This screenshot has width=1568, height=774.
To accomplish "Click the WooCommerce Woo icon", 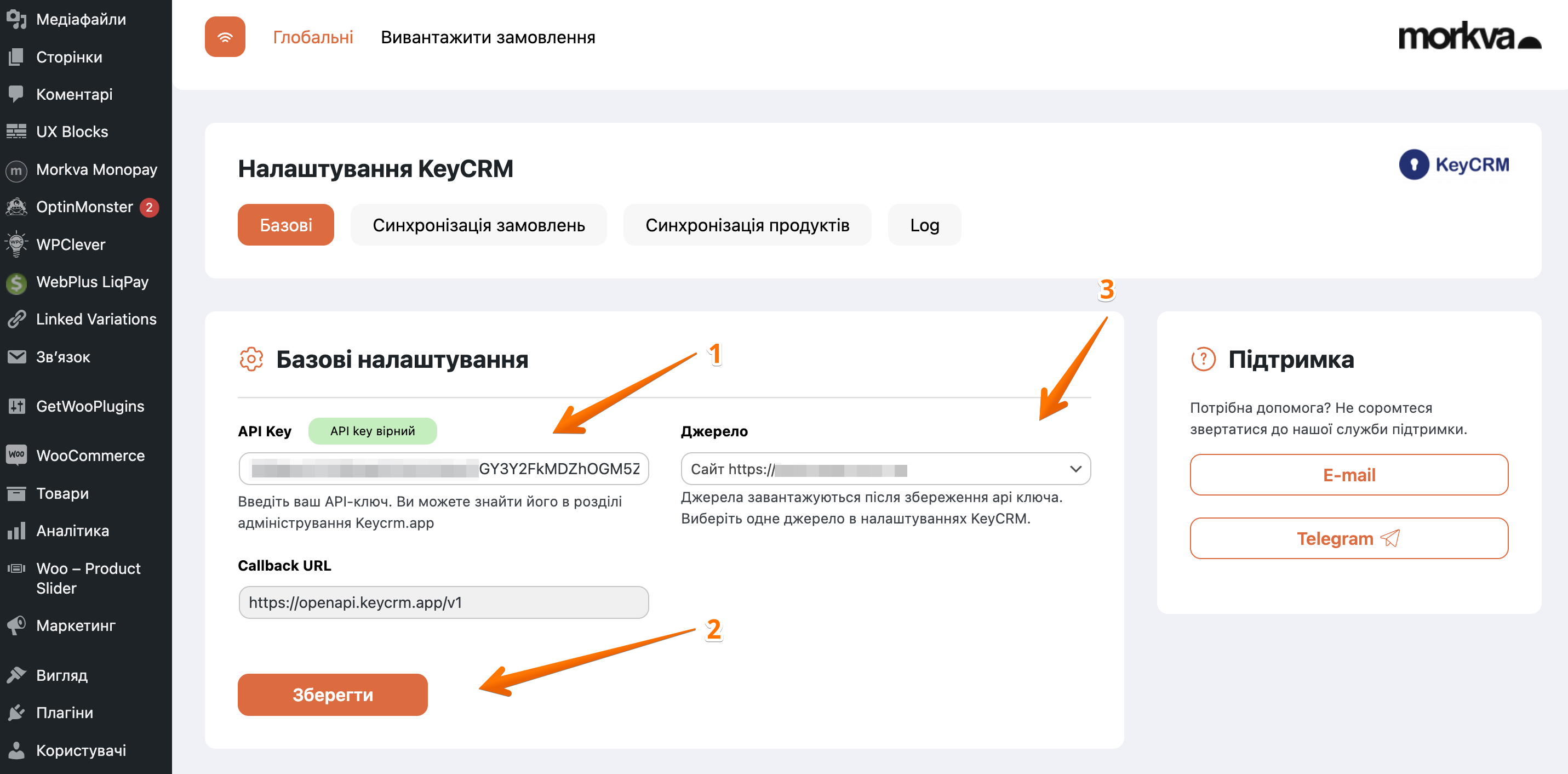I will coord(16,456).
